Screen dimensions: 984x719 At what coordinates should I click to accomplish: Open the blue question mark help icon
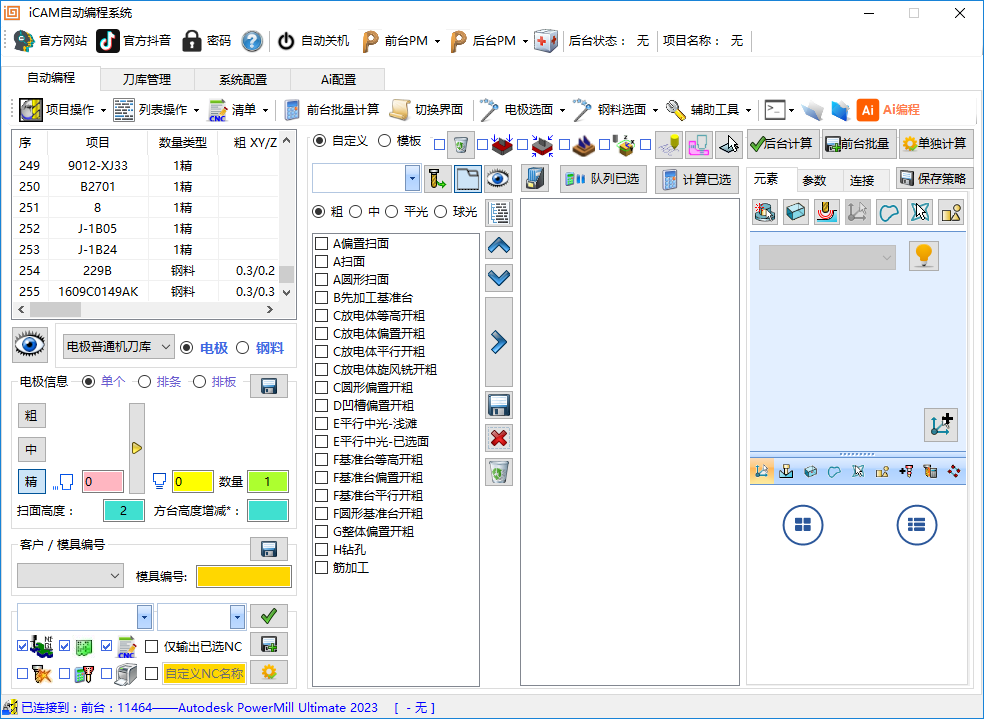[x=252, y=41]
